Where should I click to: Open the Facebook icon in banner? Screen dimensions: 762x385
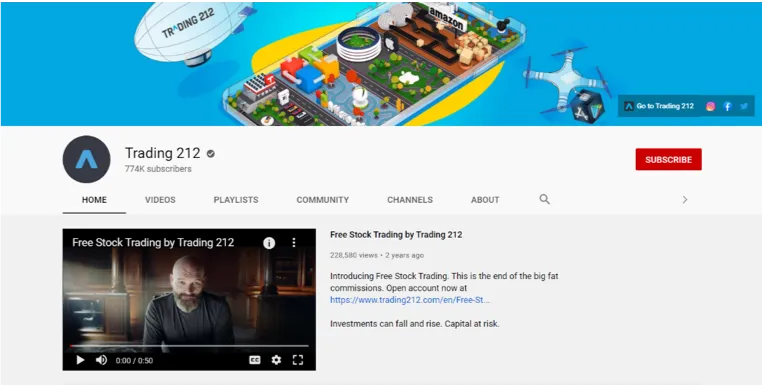tap(727, 106)
